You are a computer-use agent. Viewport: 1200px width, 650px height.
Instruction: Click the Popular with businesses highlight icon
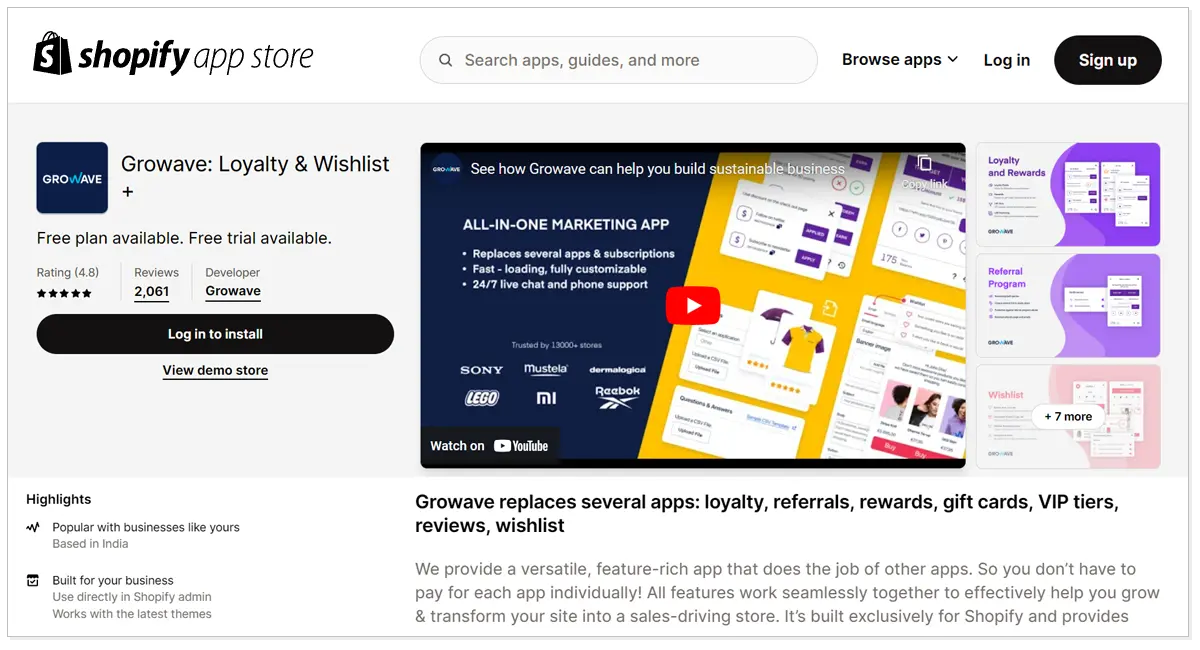33,527
